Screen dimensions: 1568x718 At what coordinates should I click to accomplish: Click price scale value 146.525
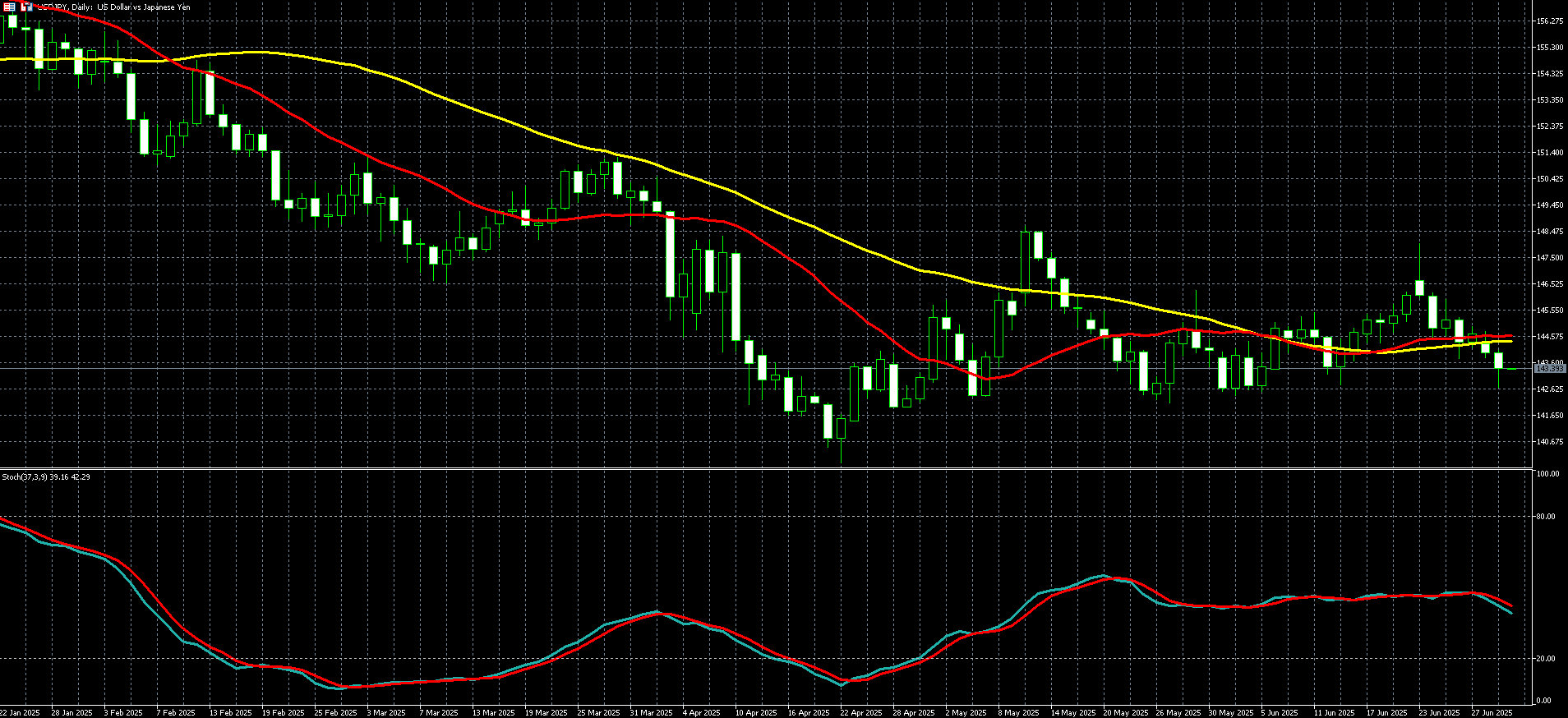tap(1549, 284)
